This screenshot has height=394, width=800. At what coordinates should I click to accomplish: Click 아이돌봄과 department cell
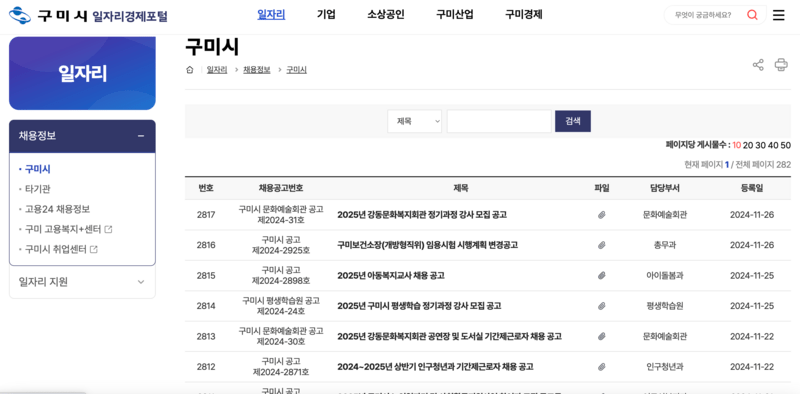pyautogui.click(x=665, y=276)
